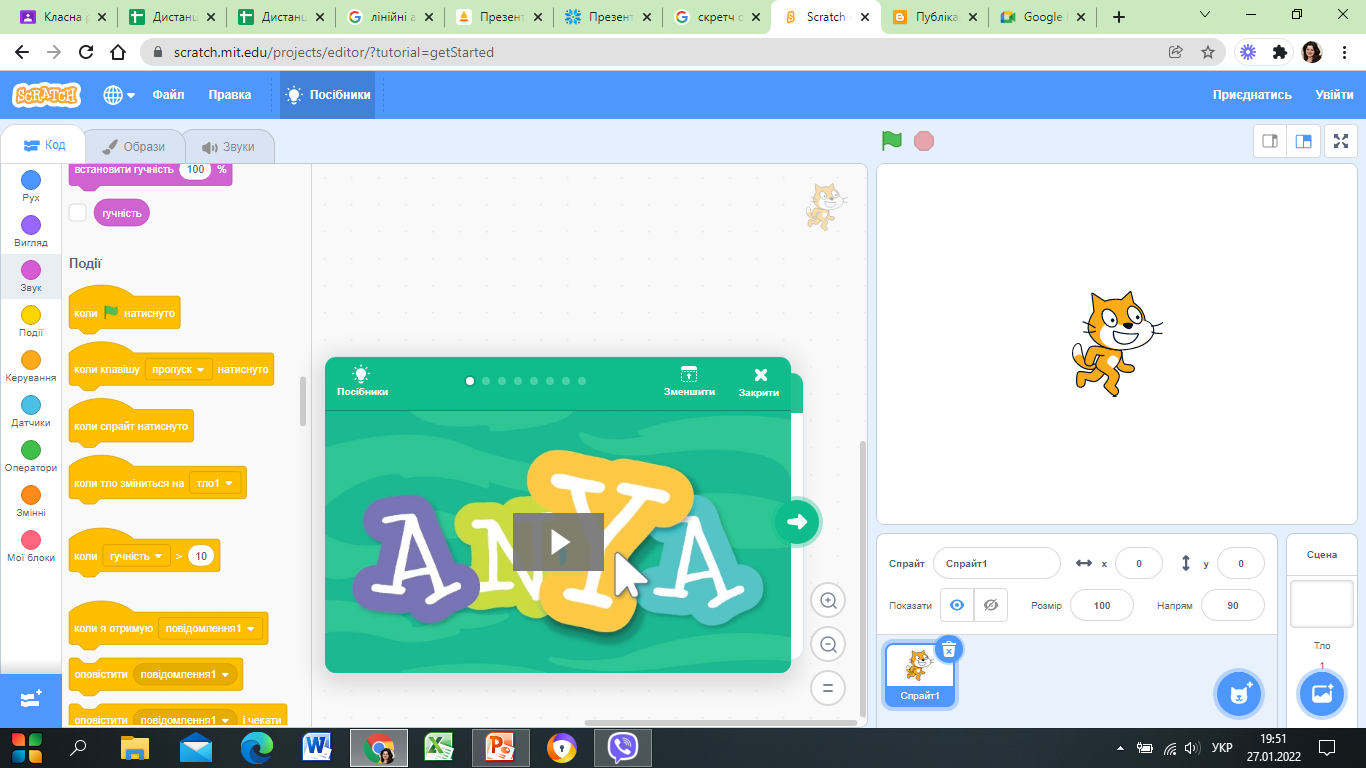Click the red stop sign button
Viewport: 1366px width, 768px height.
(924, 141)
